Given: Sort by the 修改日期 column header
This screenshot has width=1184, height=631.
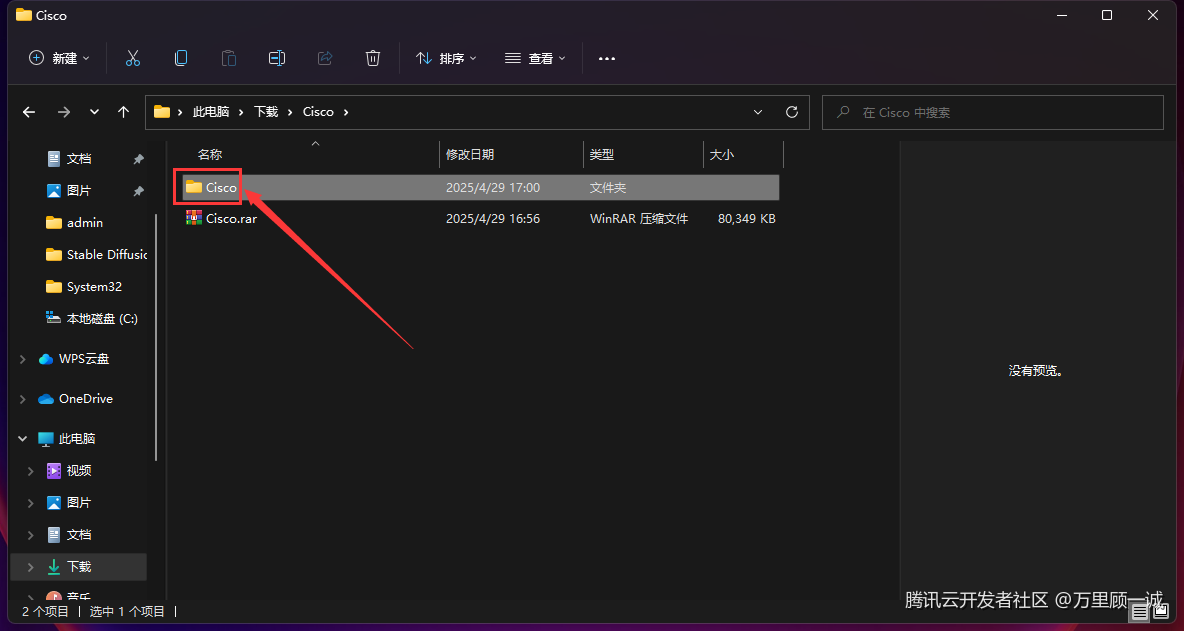Looking at the screenshot, I should pos(470,155).
